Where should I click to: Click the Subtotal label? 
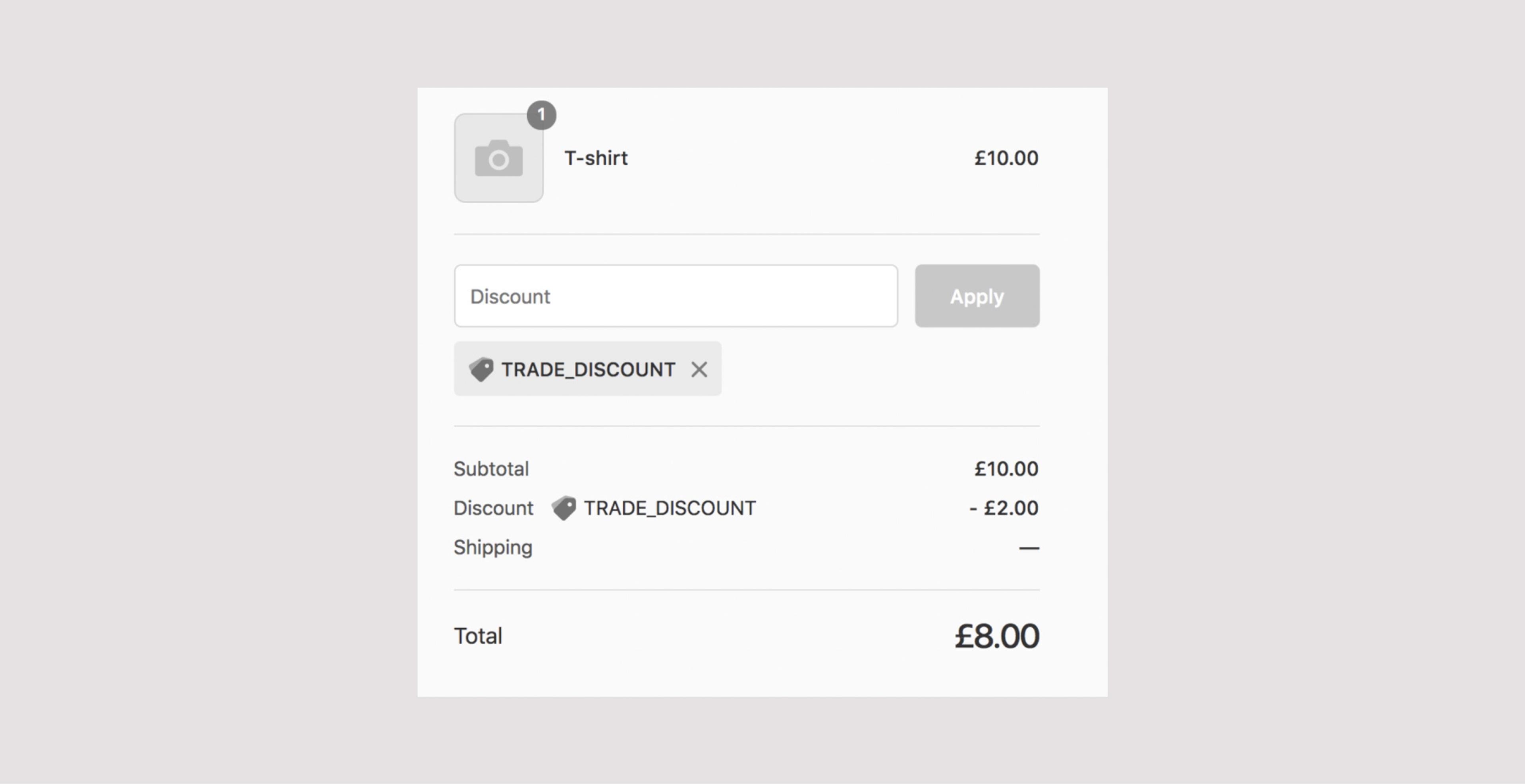tap(491, 469)
